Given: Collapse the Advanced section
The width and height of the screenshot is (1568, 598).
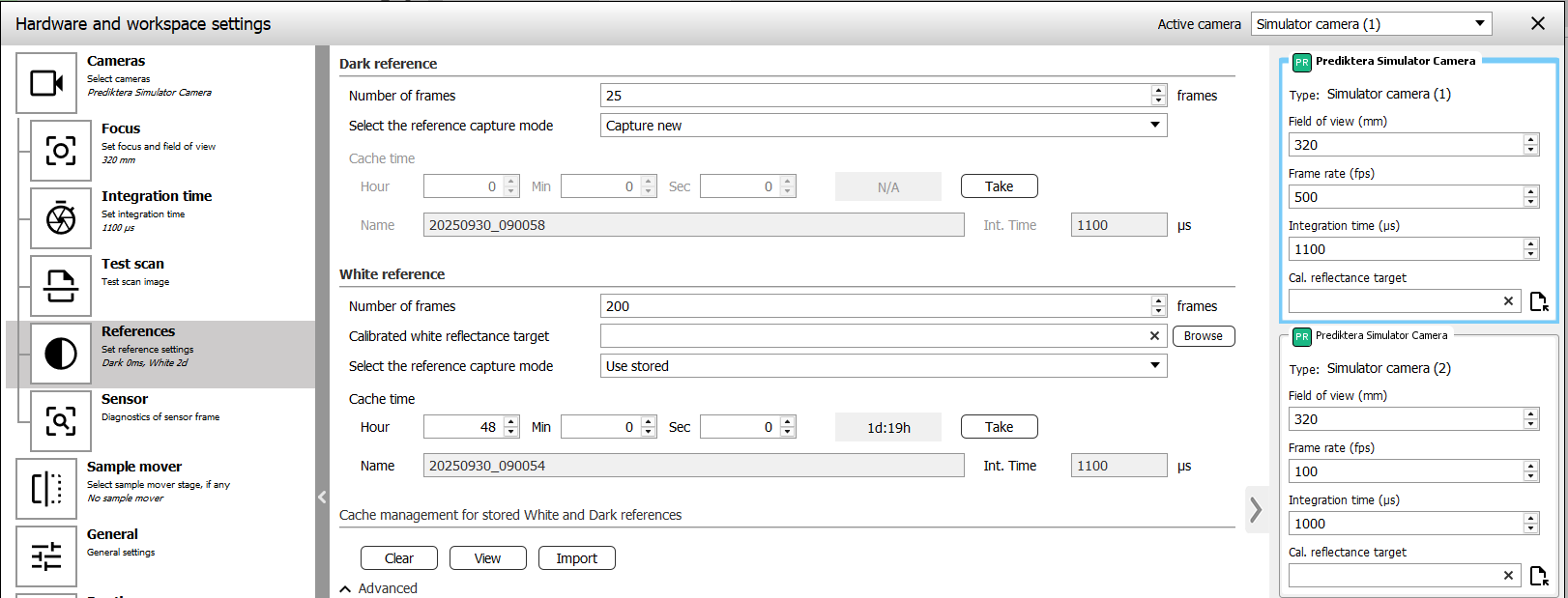Looking at the screenshot, I should pyautogui.click(x=346, y=588).
